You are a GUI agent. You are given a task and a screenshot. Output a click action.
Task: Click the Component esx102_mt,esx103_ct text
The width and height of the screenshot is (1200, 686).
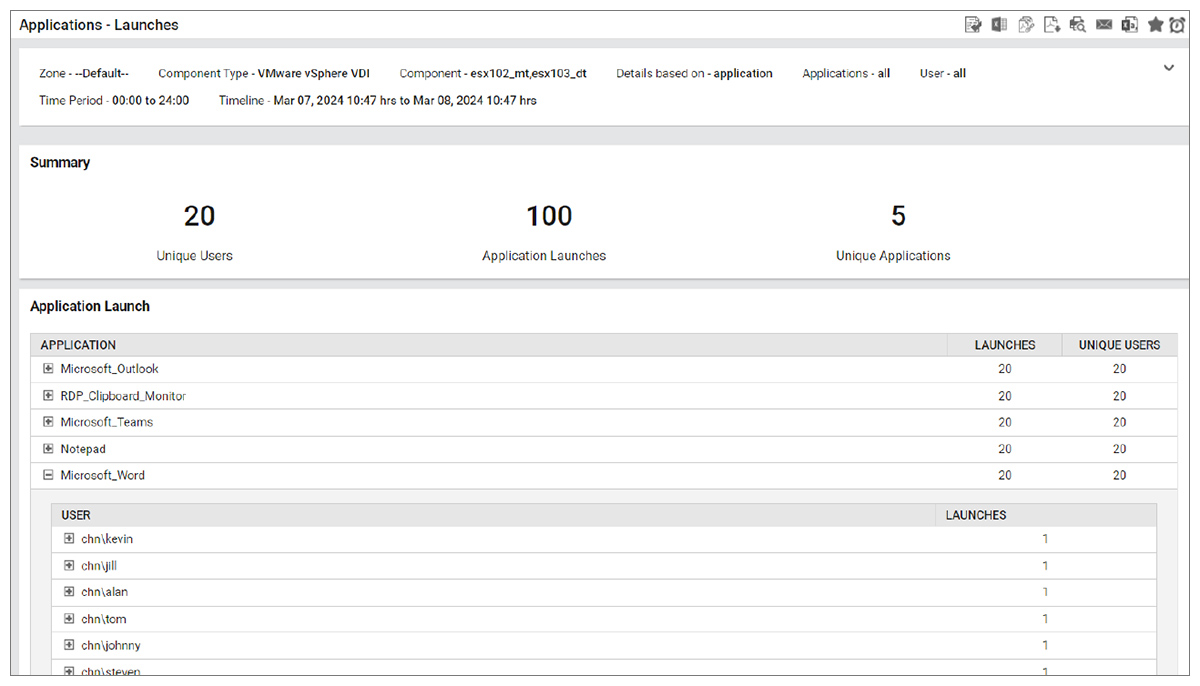click(x=493, y=73)
